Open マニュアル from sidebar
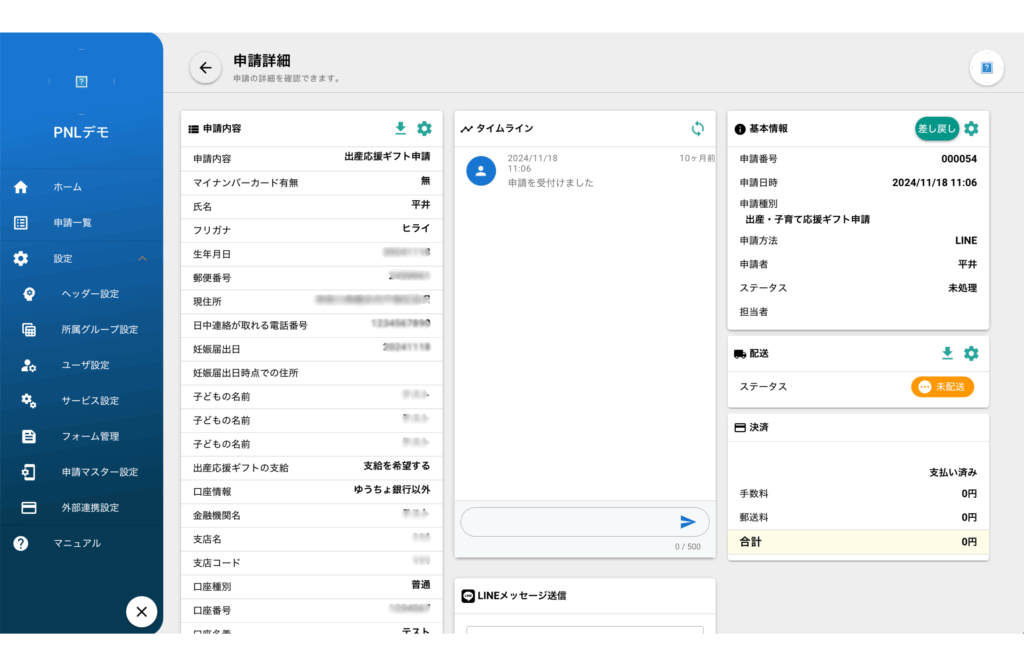Viewport: 1024px width, 666px height. coord(77,543)
